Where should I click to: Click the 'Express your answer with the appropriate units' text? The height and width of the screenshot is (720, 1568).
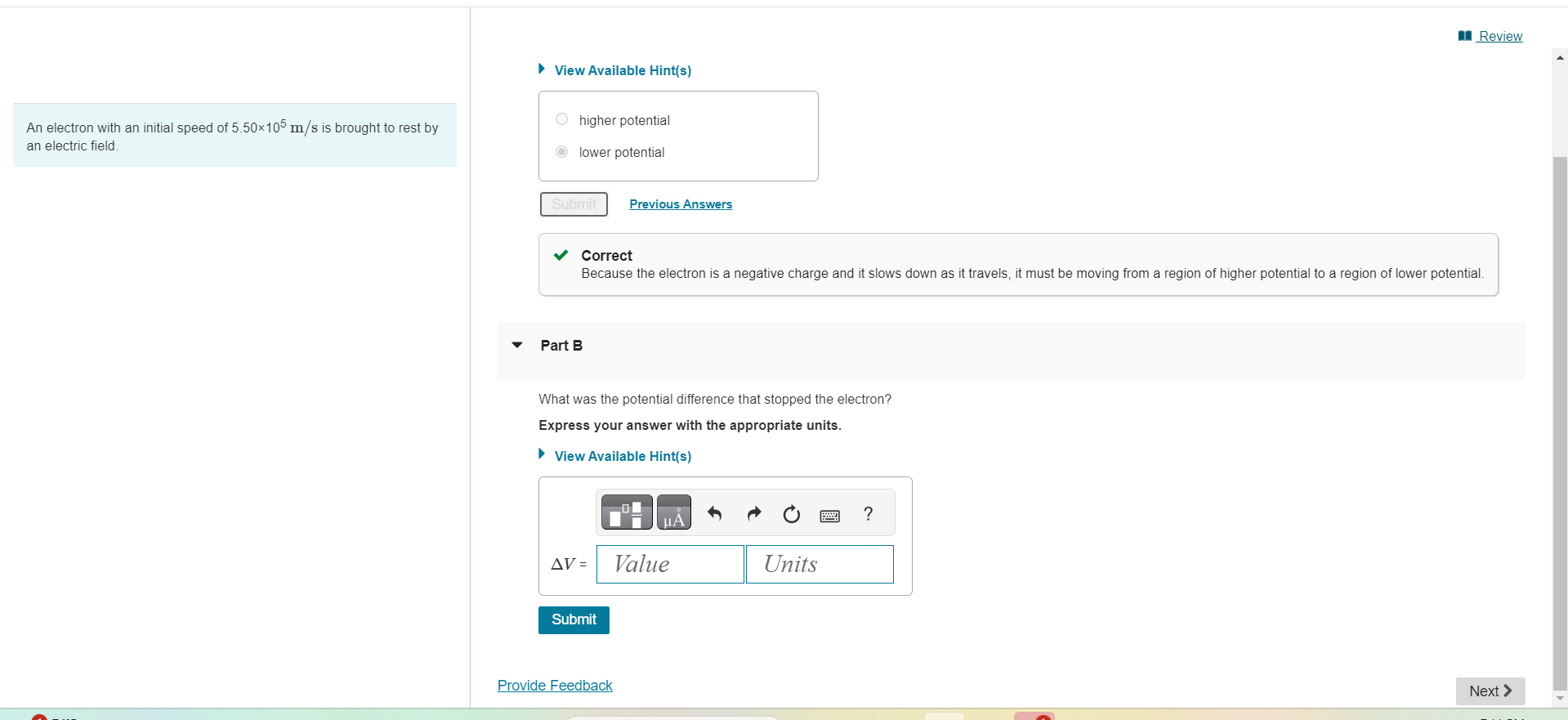(x=690, y=426)
